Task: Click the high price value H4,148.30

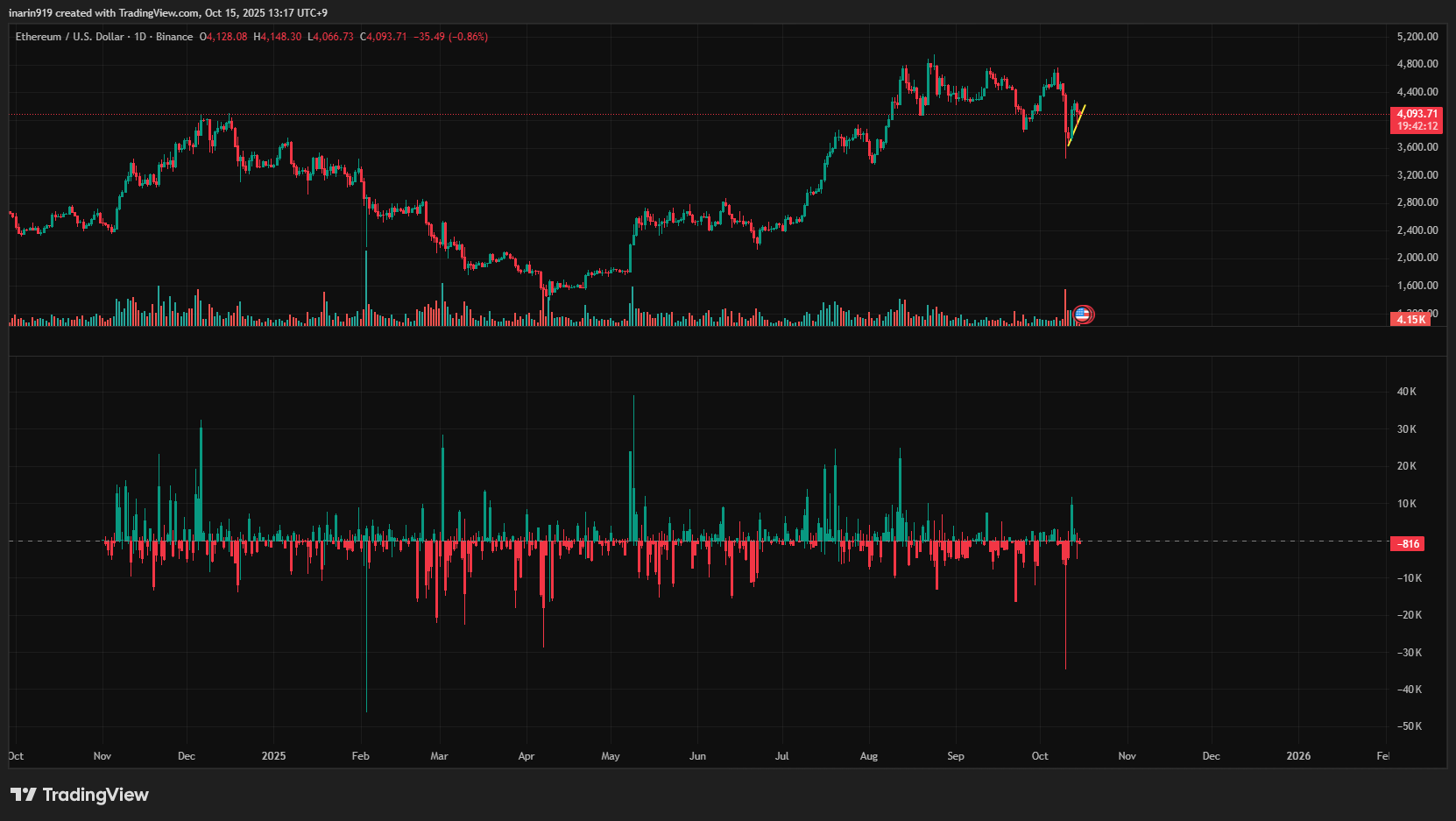Action: point(278,37)
